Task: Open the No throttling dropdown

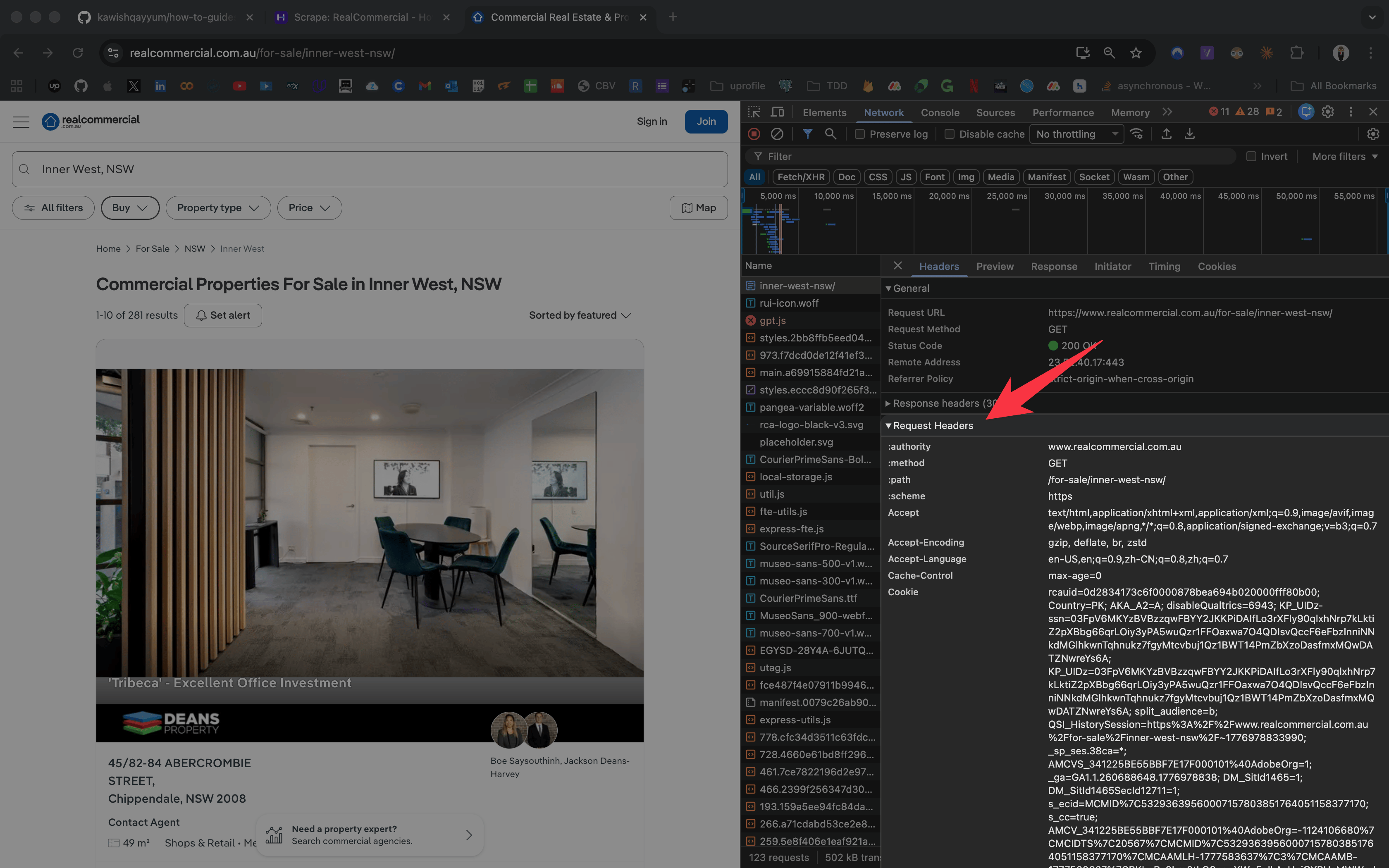Action: 1077,134
